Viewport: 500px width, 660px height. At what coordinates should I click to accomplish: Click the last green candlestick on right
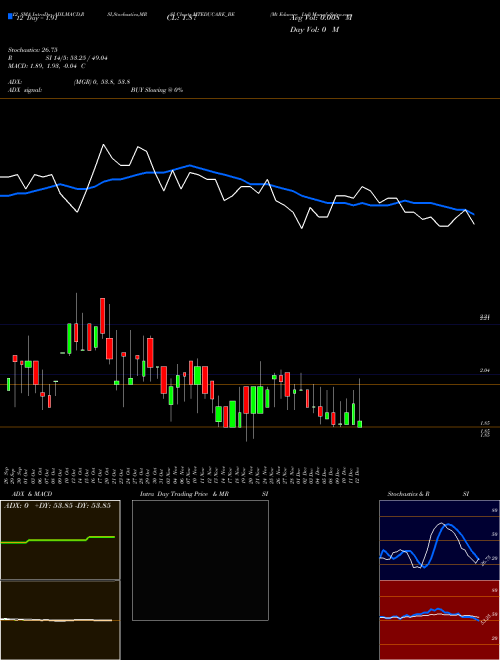tap(359, 424)
